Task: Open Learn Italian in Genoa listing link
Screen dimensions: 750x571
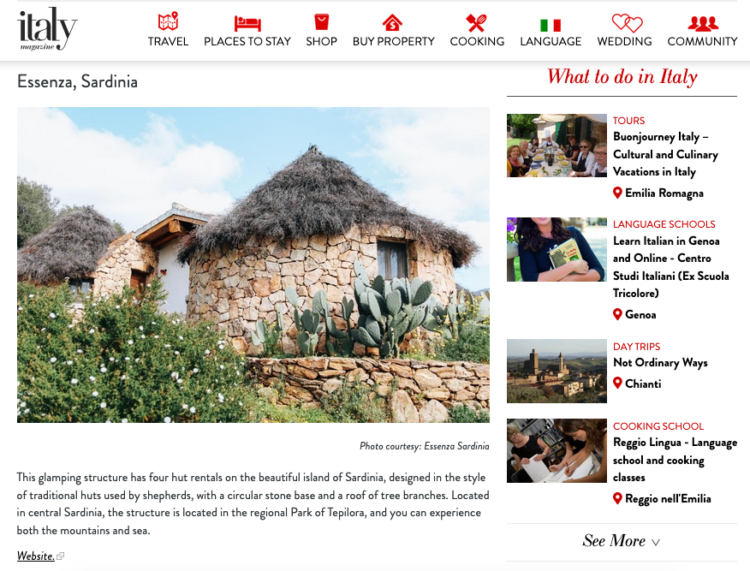Action: [x=671, y=267]
